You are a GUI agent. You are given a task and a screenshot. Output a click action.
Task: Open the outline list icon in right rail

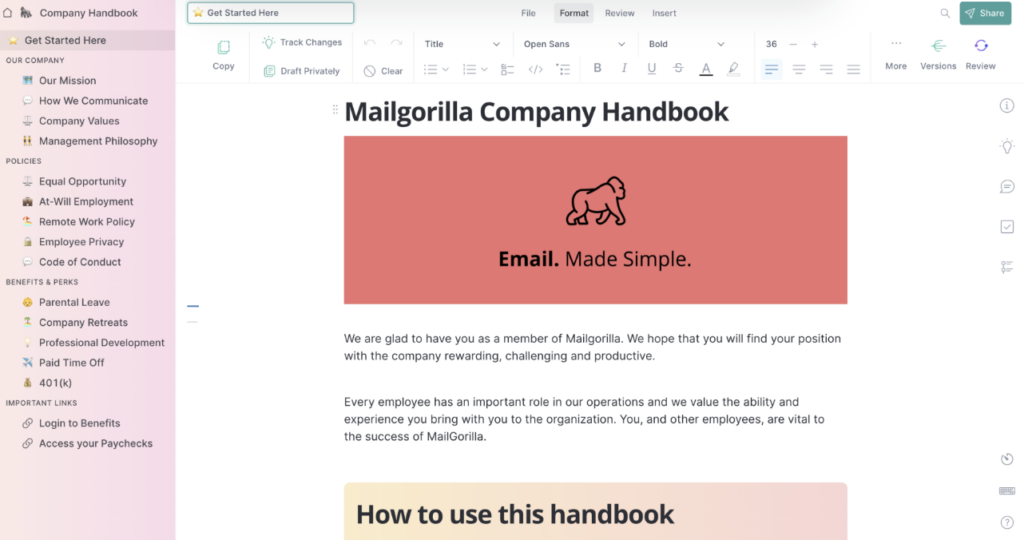pyautogui.click(x=1007, y=267)
